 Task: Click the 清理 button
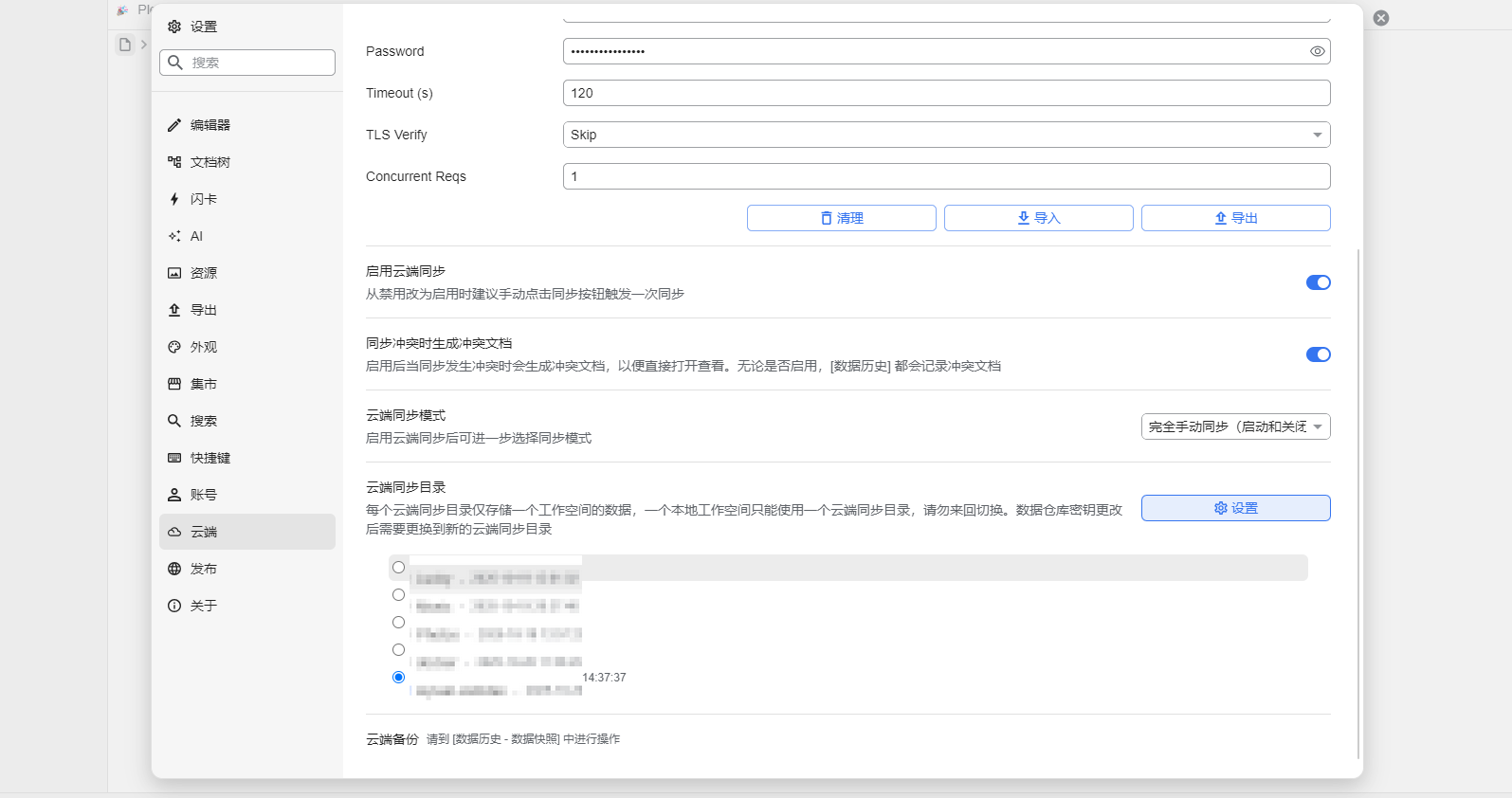coord(842,218)
